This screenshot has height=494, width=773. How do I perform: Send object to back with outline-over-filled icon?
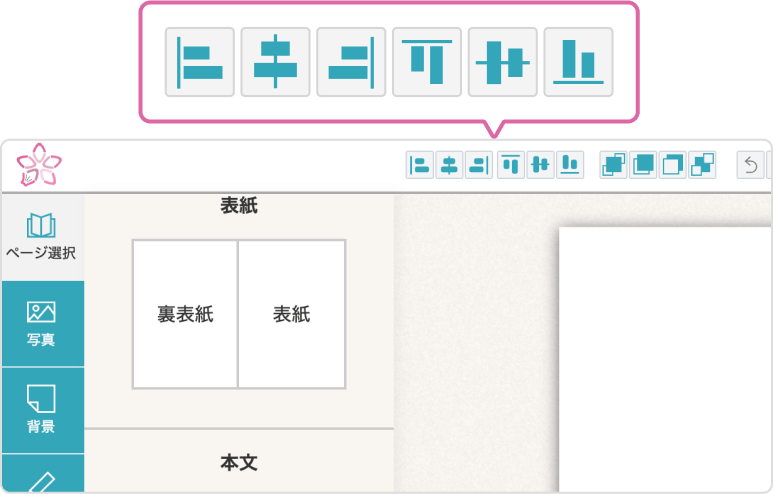672,165
